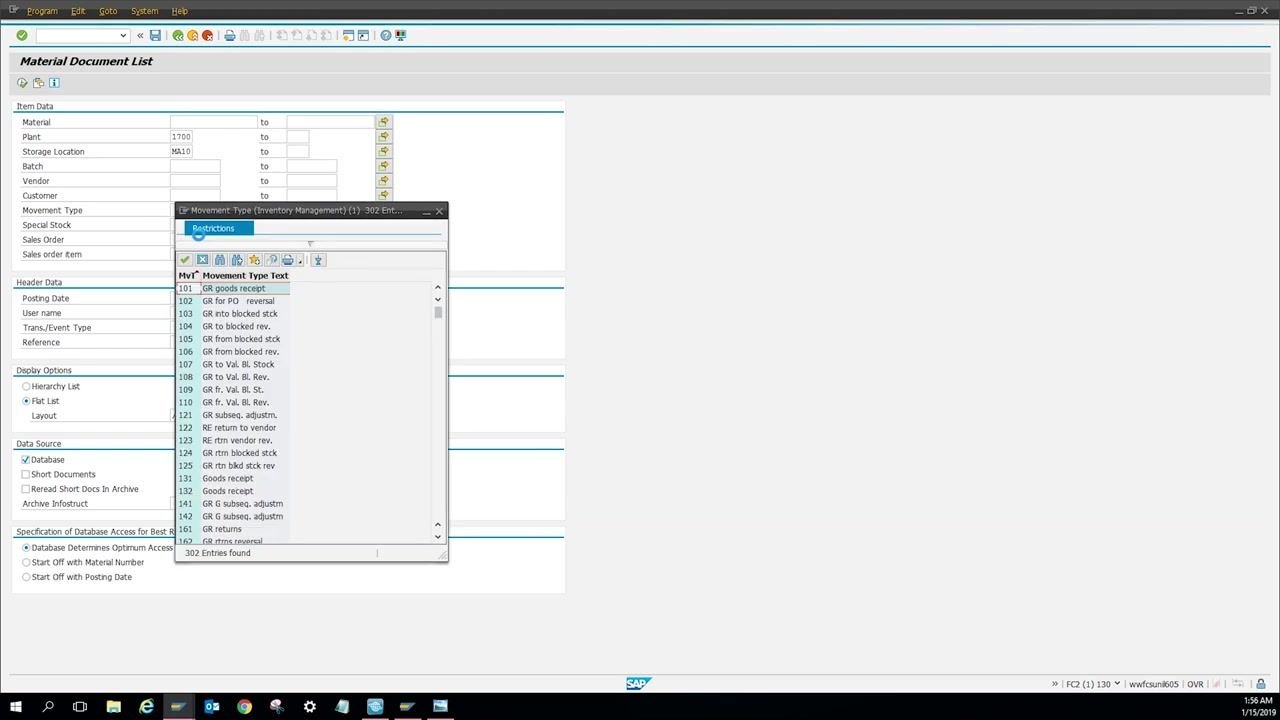1280x720 pixels.
Task: Click the green Enter checkmark in the toolbar
Action: click(x=22, y=35)
